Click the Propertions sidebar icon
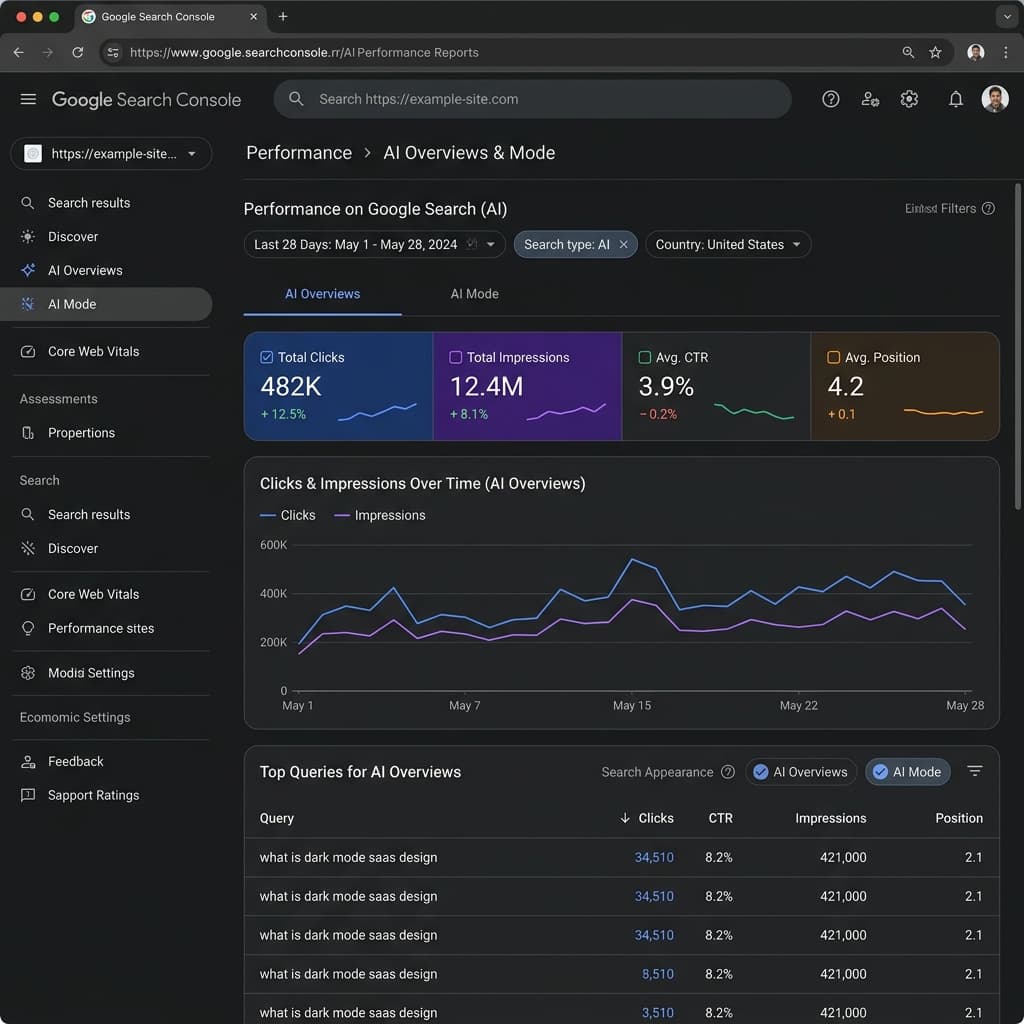This screenshot has width=1024, height=1024. click(28, 432)
